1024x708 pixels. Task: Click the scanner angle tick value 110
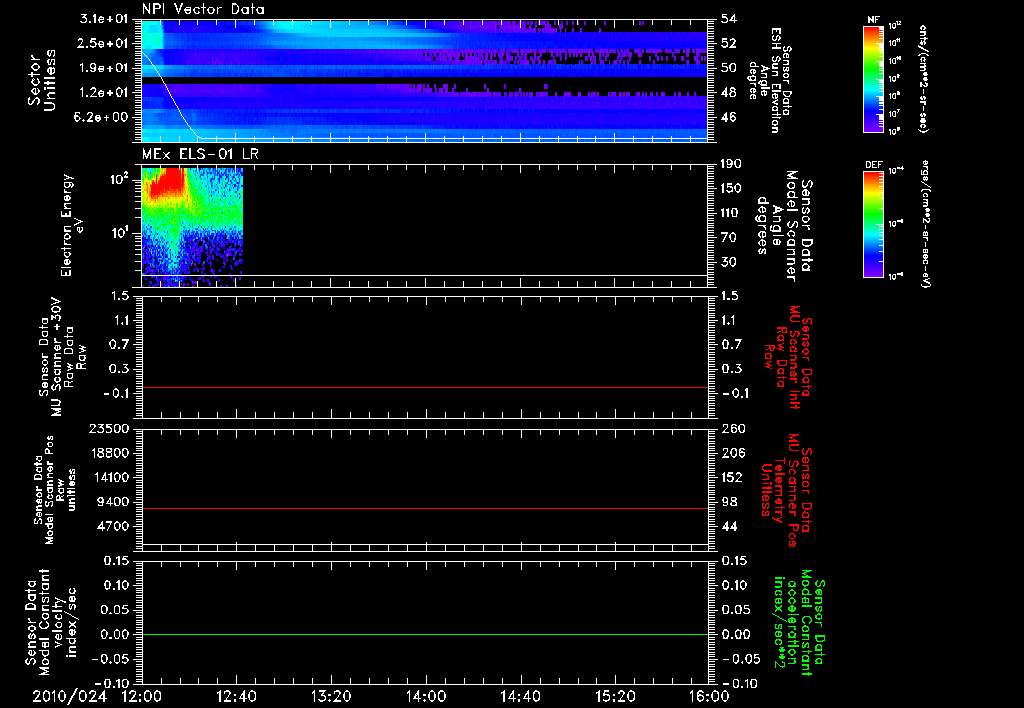(731, 213)
